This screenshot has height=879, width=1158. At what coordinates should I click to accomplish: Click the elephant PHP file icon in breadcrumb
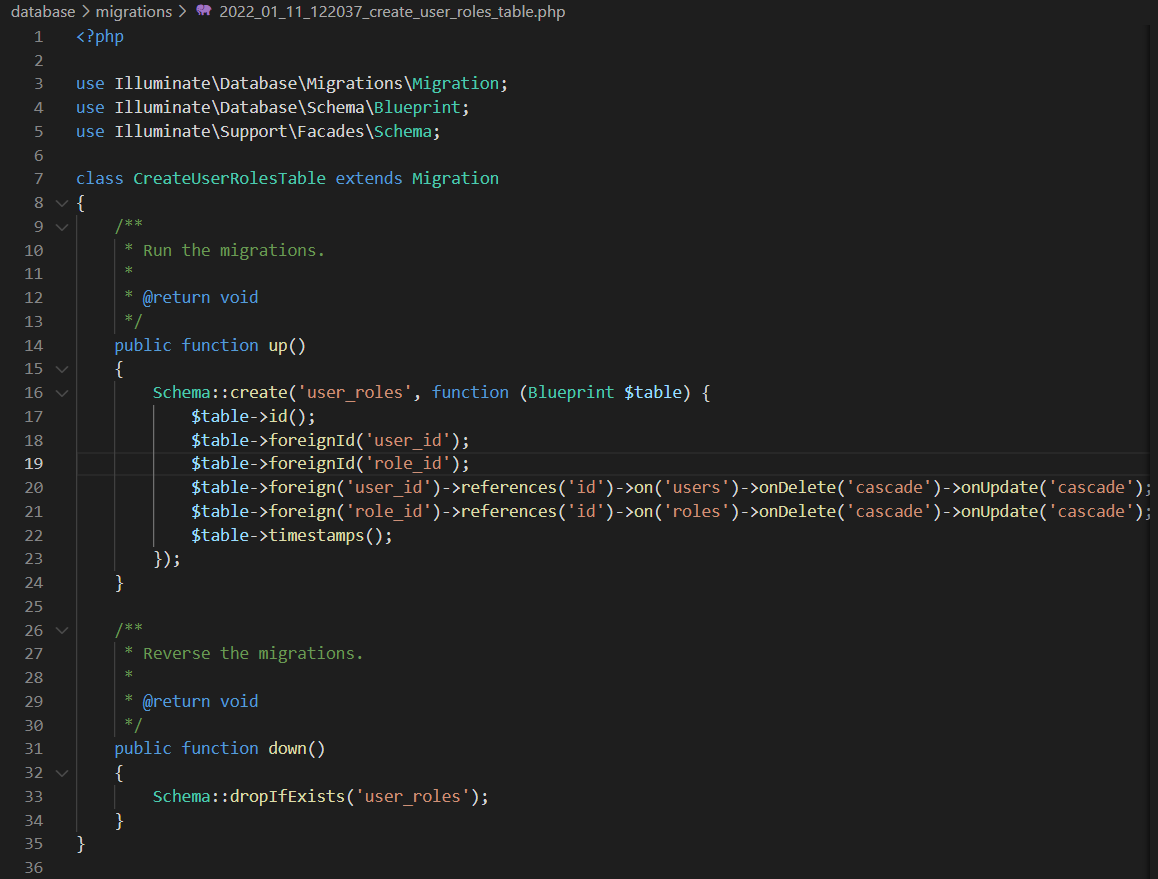tap(204, 11)
